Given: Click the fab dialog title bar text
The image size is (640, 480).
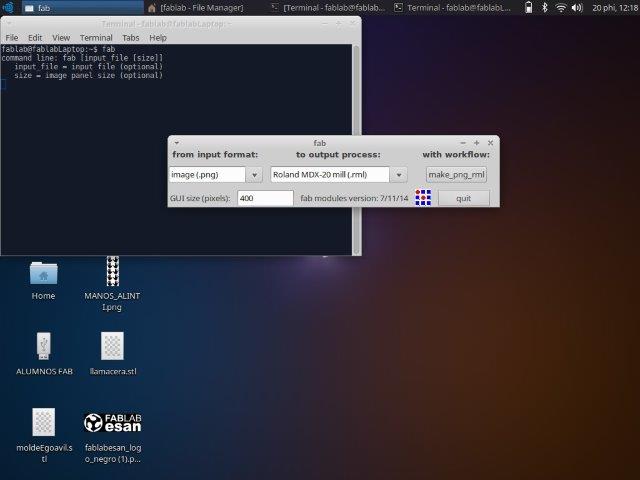Looking at the screenshot, I should pyautogui.click(x=320, y=143).
